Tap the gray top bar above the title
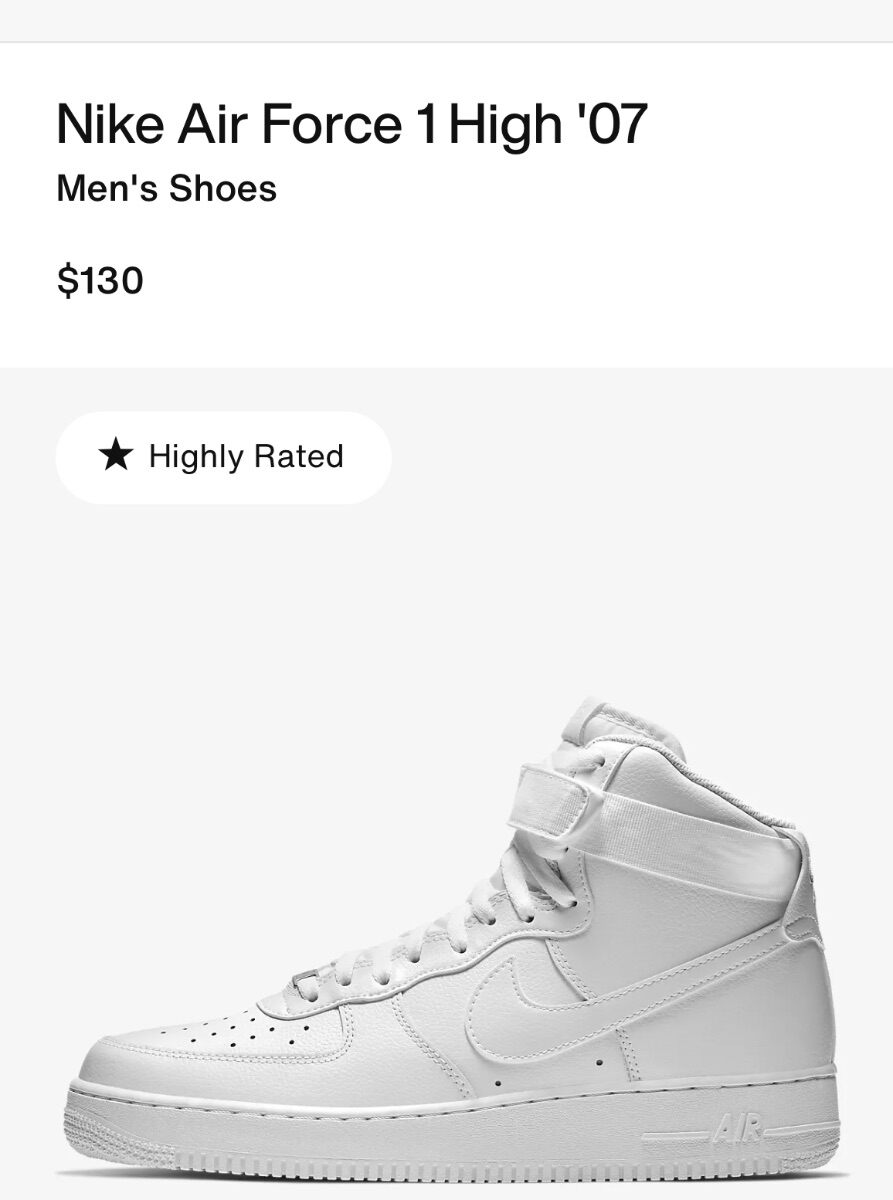 [x=446, y=20]
